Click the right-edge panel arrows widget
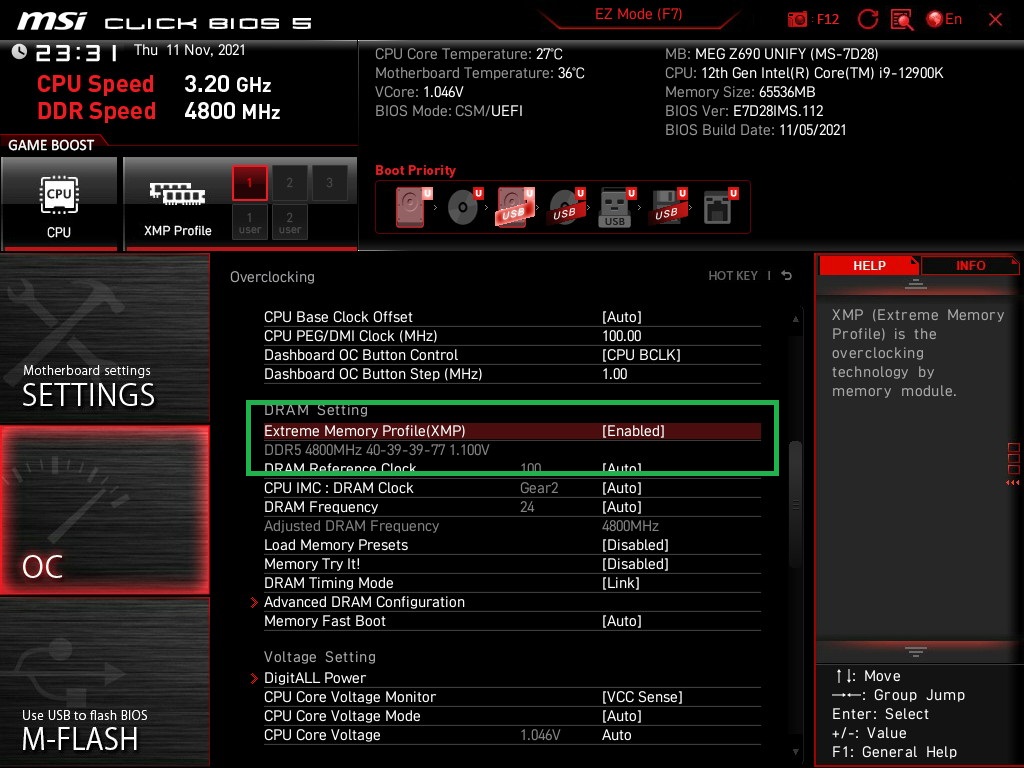The height and width of the screenshot is (768, 1024). [x=1013, y=464]
